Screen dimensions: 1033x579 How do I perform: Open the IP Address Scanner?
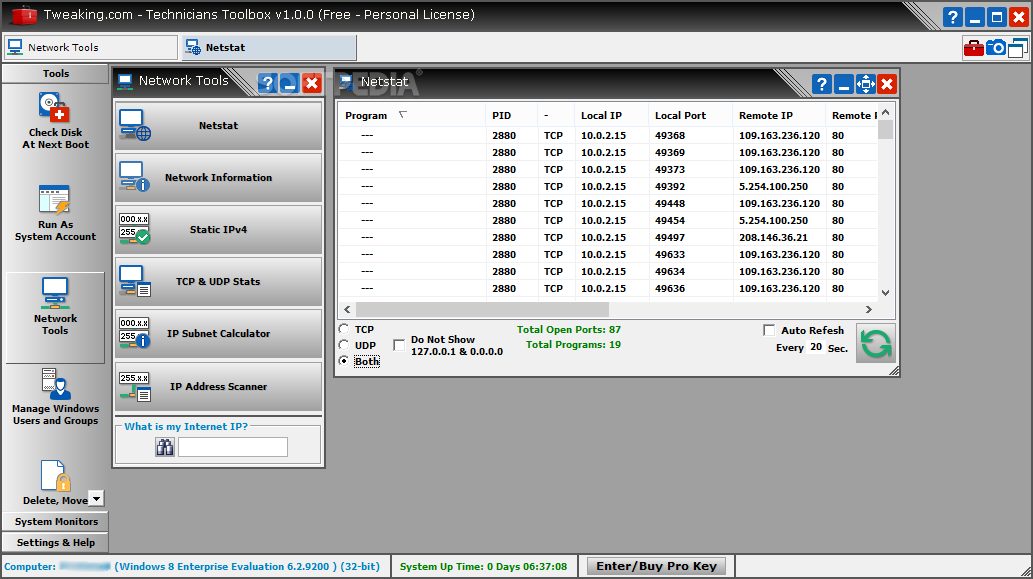219,387
